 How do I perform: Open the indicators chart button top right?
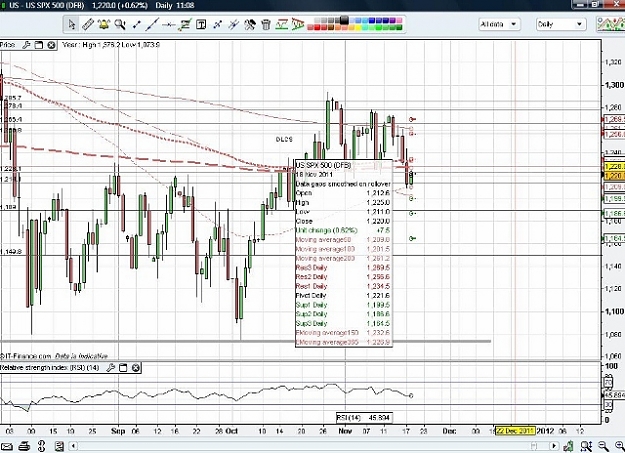(x=611, y=24)
